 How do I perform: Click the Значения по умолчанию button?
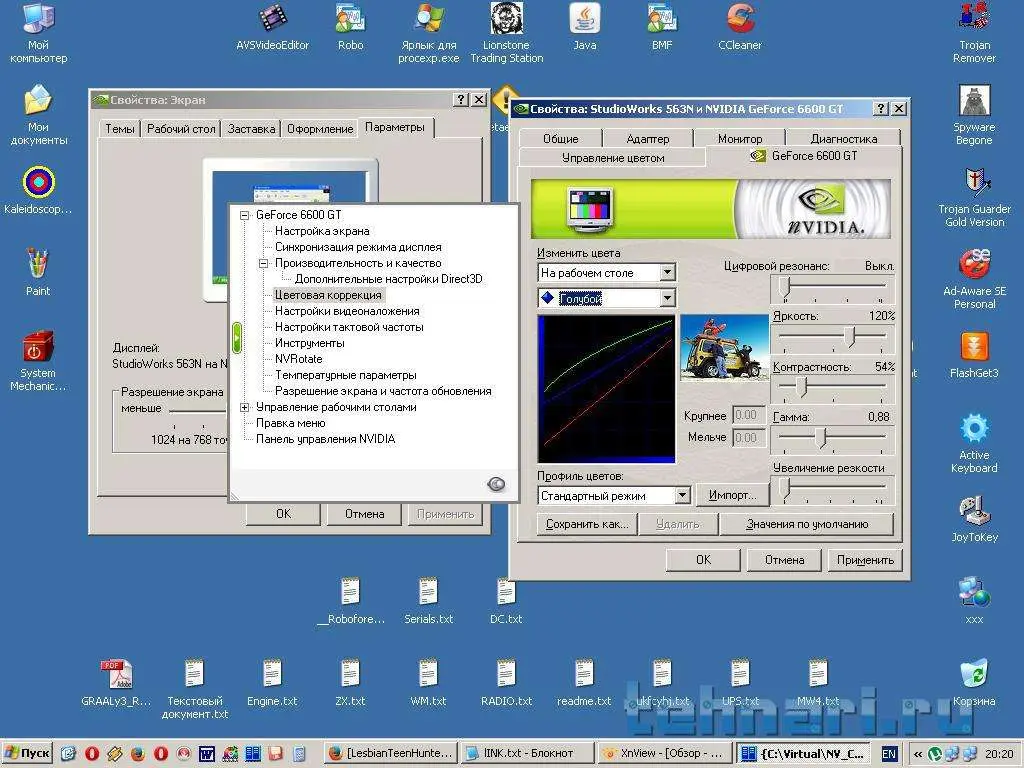(806, 524)
